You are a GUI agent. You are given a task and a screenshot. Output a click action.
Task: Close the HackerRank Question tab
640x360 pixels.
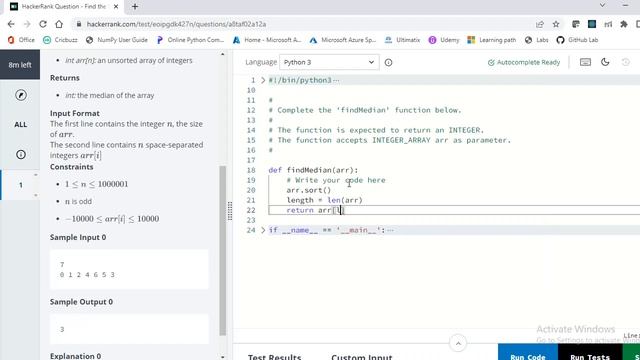116,7
